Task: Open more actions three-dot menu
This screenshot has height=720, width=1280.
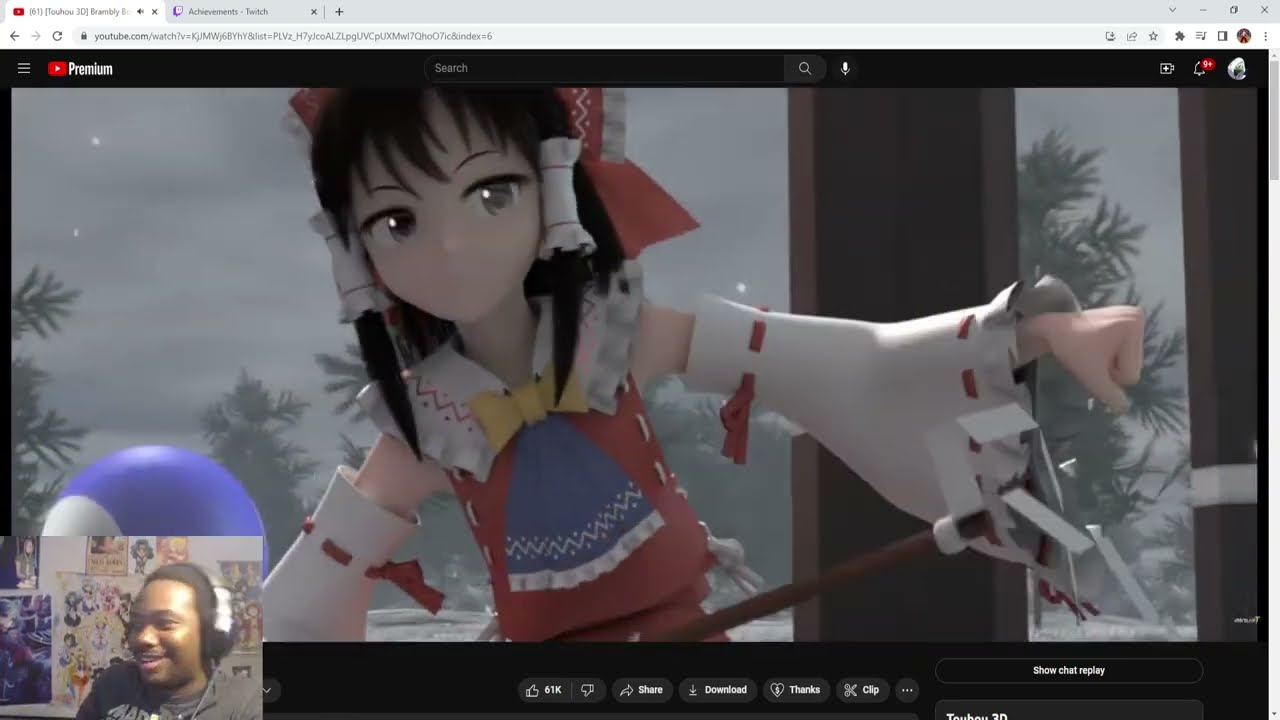Action: [907, 690]
